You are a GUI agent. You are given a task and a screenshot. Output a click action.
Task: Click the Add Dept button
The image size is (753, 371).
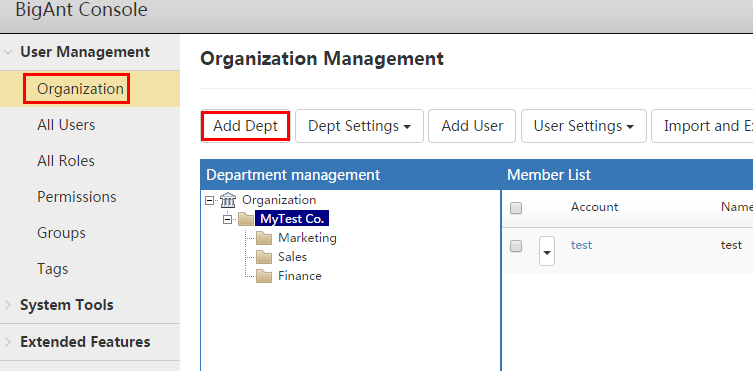click(245, 126)
